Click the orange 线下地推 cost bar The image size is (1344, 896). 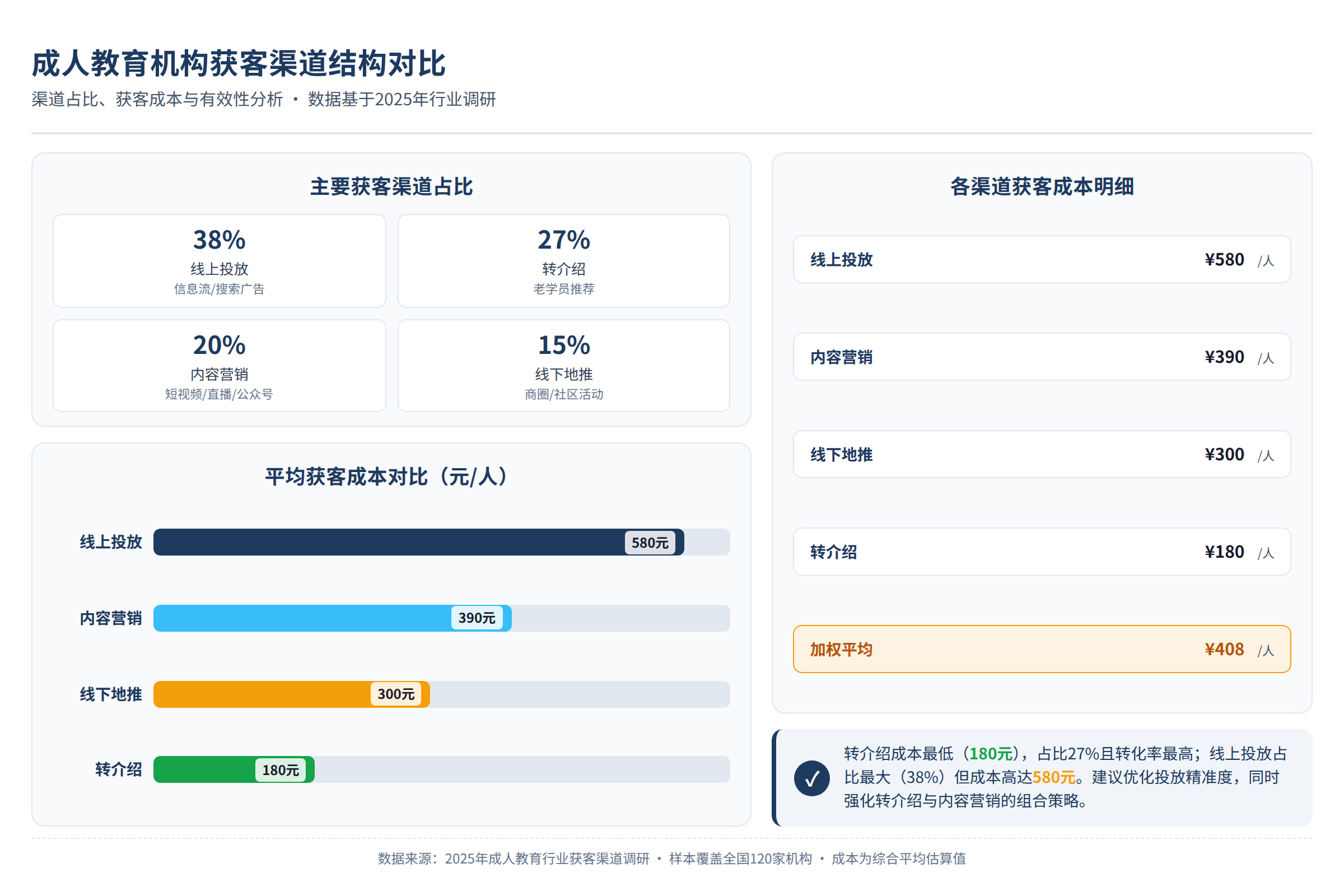pyautogui.click(x=291, y=694)
